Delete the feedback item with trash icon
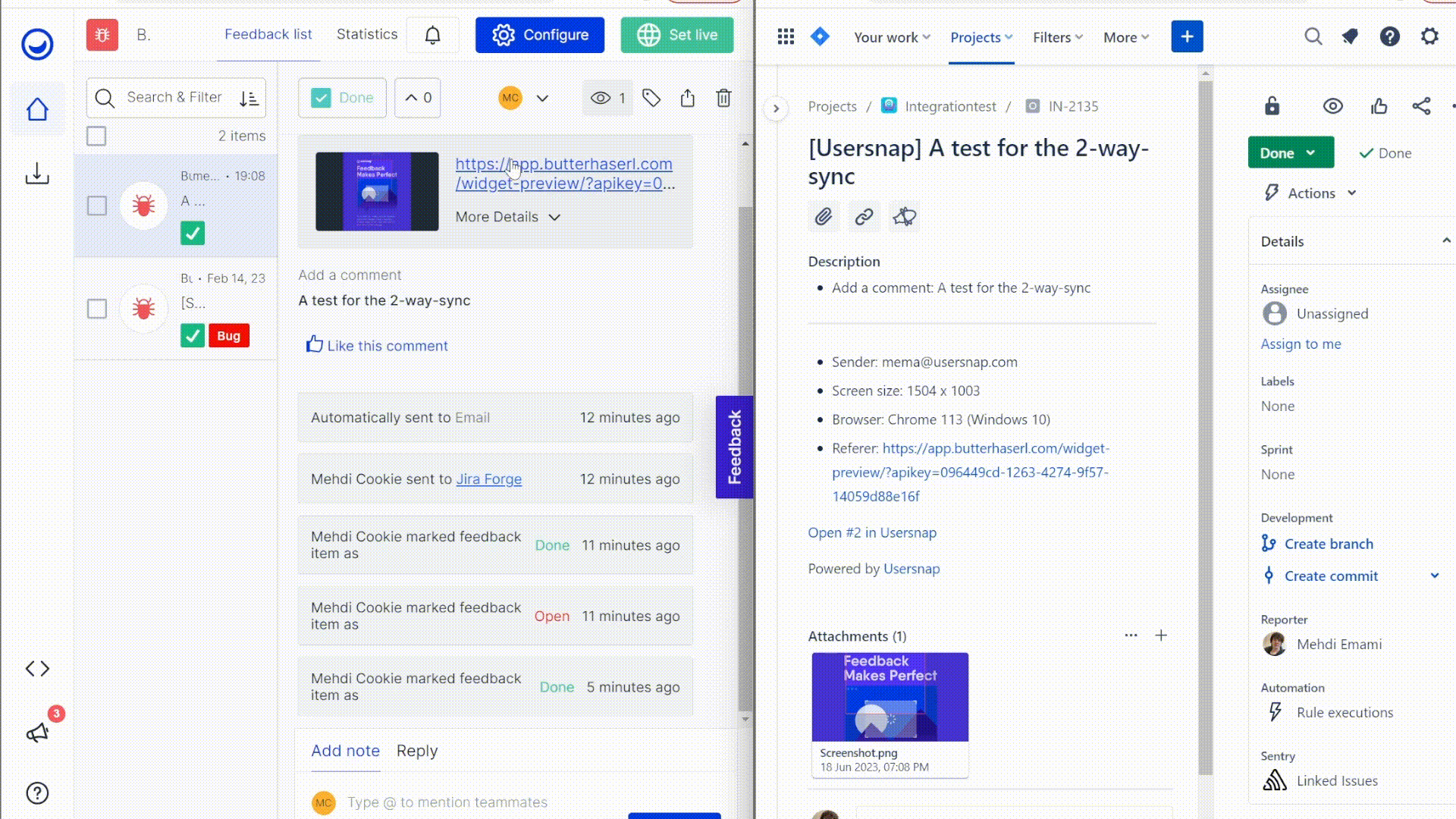Image resolution: width=1456 pixels, height=819 pixels. 723,98
